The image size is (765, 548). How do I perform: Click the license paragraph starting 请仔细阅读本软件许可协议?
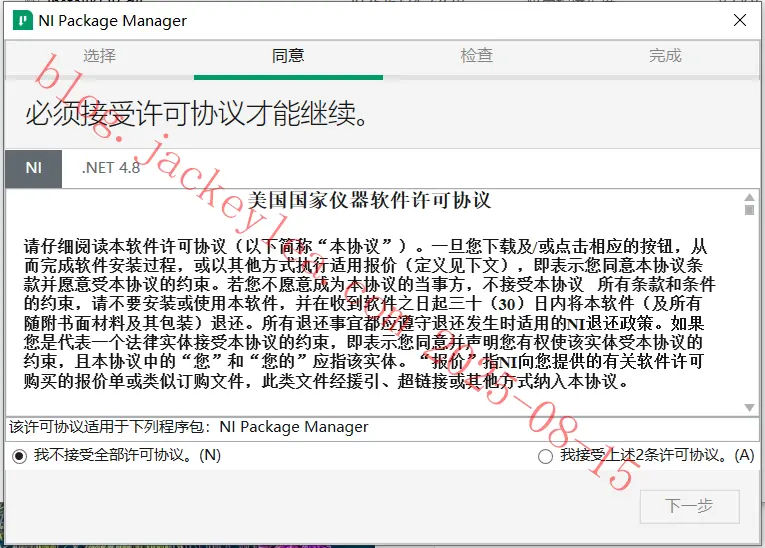click(369, 314)
